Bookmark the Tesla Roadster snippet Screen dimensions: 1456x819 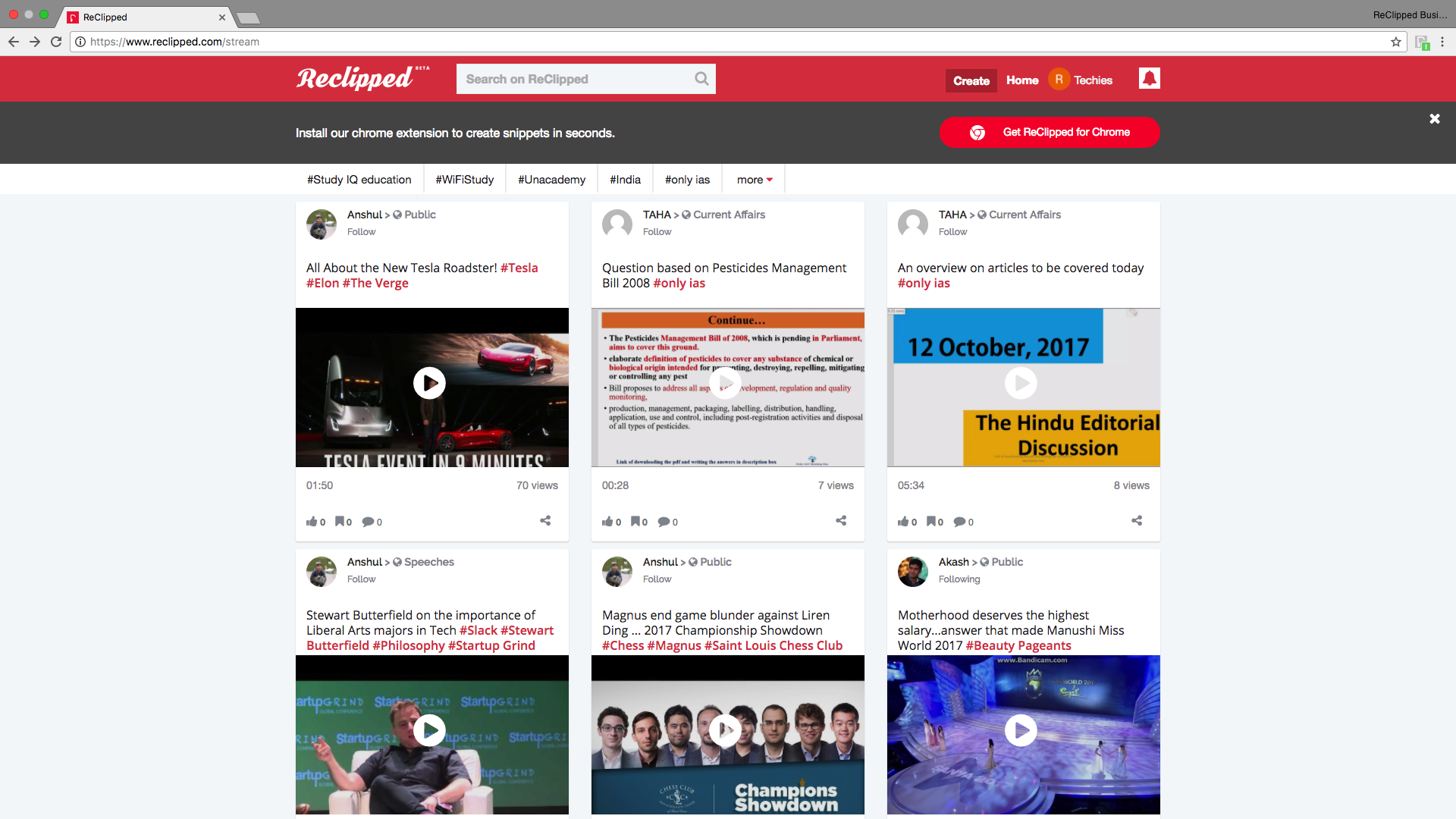pyautogui.click(x=343, y=522)
